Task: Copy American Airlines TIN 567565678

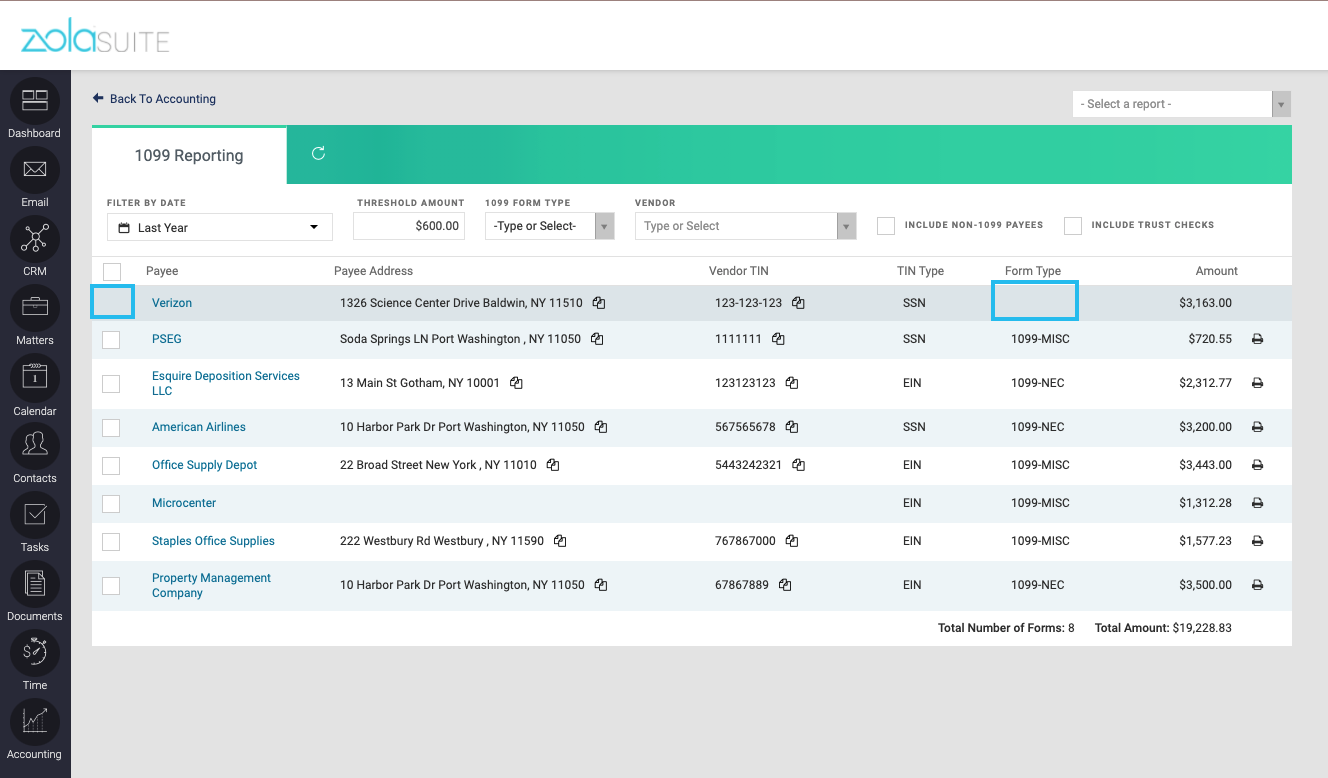Action: [792, 427]
